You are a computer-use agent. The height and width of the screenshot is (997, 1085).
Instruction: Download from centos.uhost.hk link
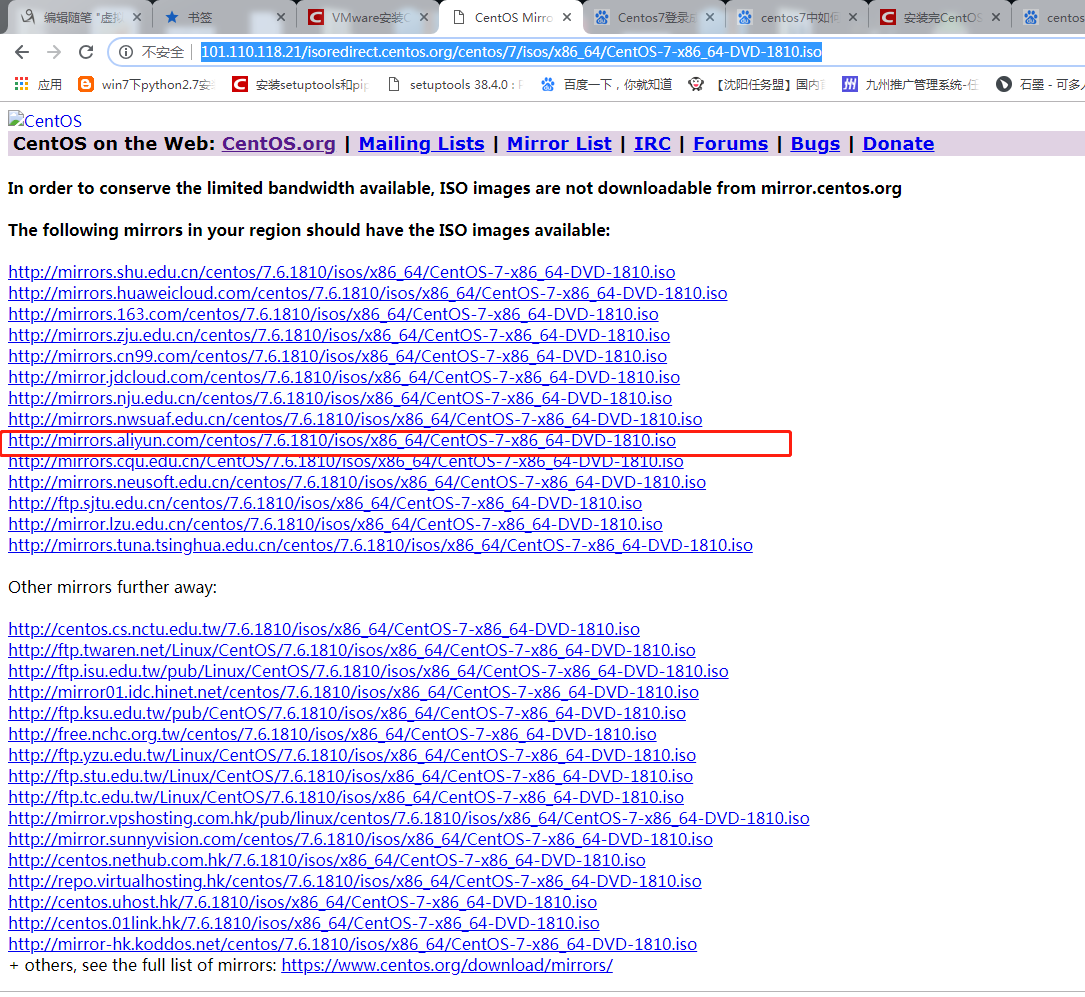[x=302, y=902]
